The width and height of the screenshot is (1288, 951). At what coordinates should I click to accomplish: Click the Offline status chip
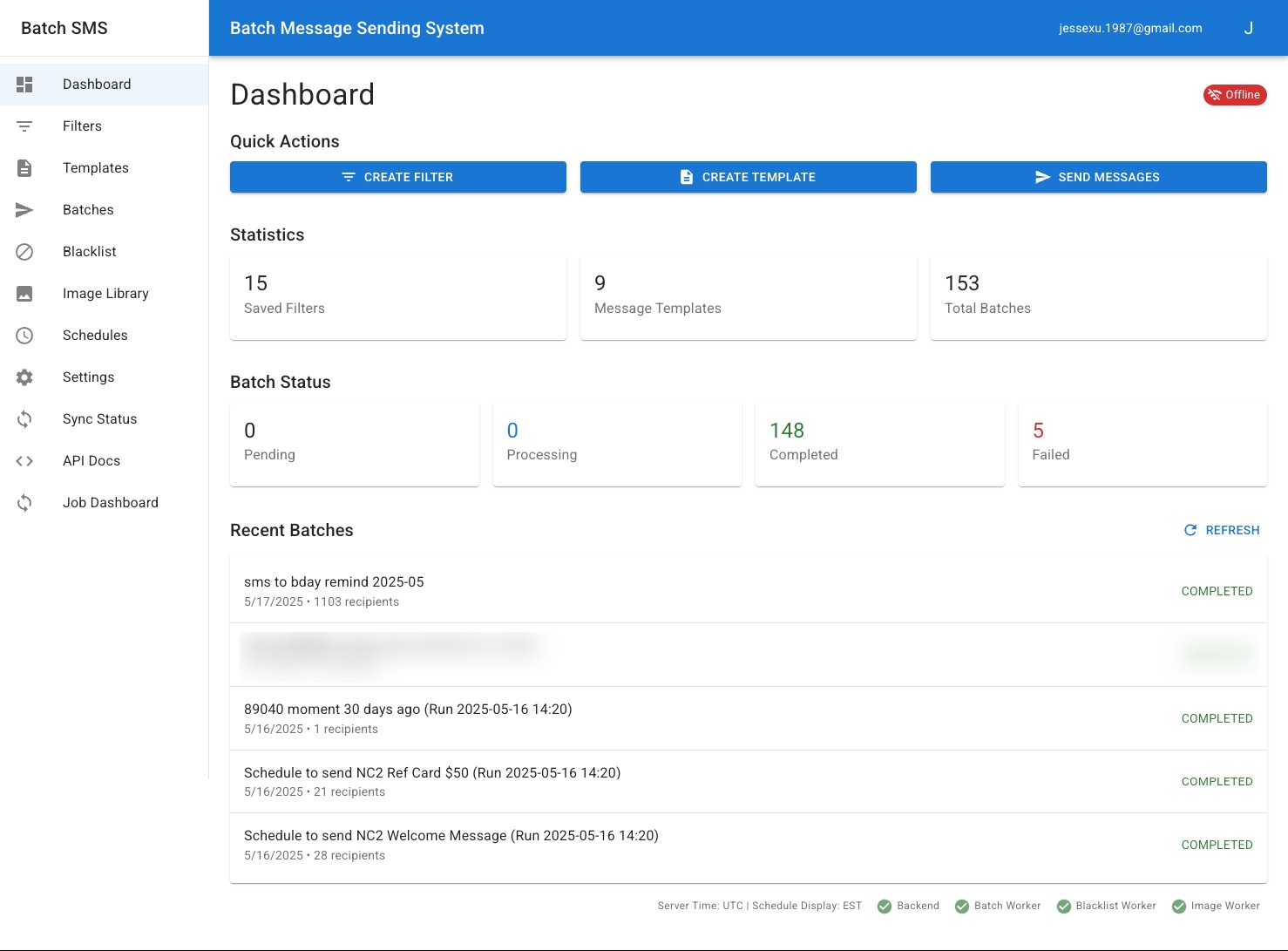[1235, 95]
